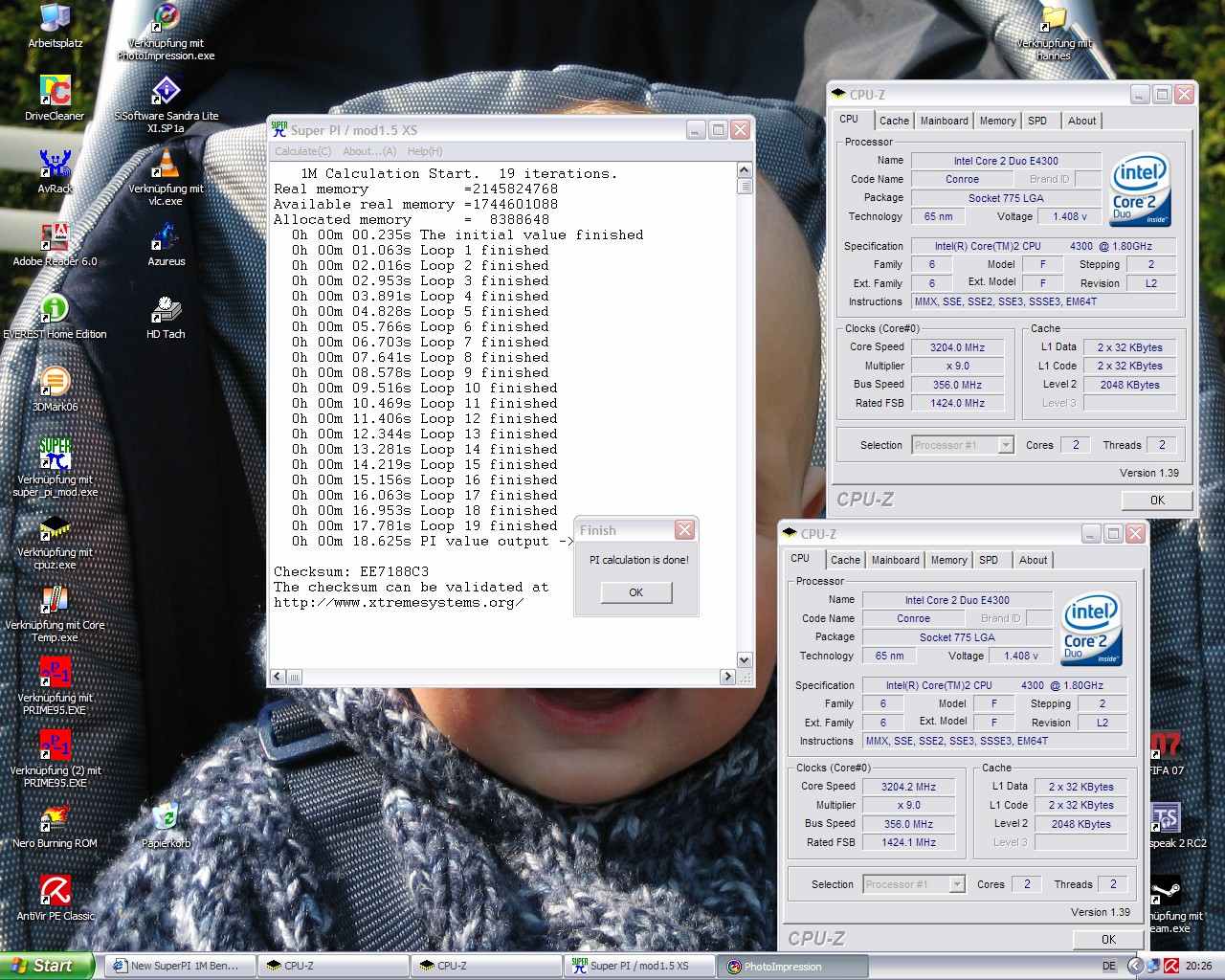Open Calculate menu in Super PI
1225x980 pixels.
(302, 151)
